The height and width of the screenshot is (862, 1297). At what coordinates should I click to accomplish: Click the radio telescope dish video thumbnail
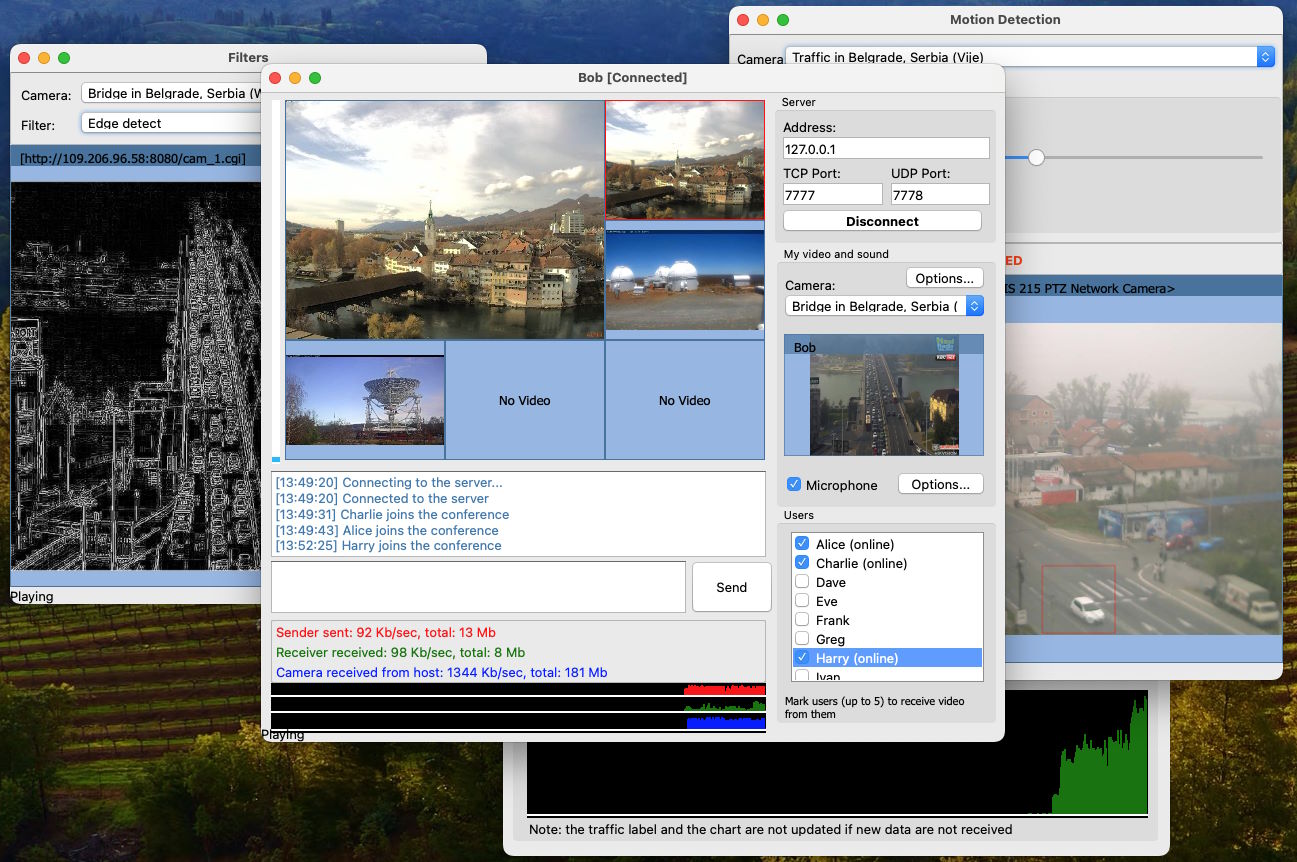(364, 400)
